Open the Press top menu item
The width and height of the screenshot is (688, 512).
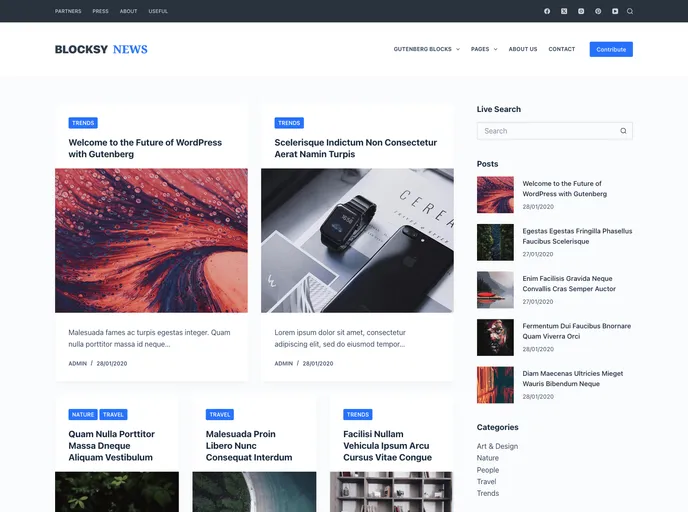click(x=100, y=11)
